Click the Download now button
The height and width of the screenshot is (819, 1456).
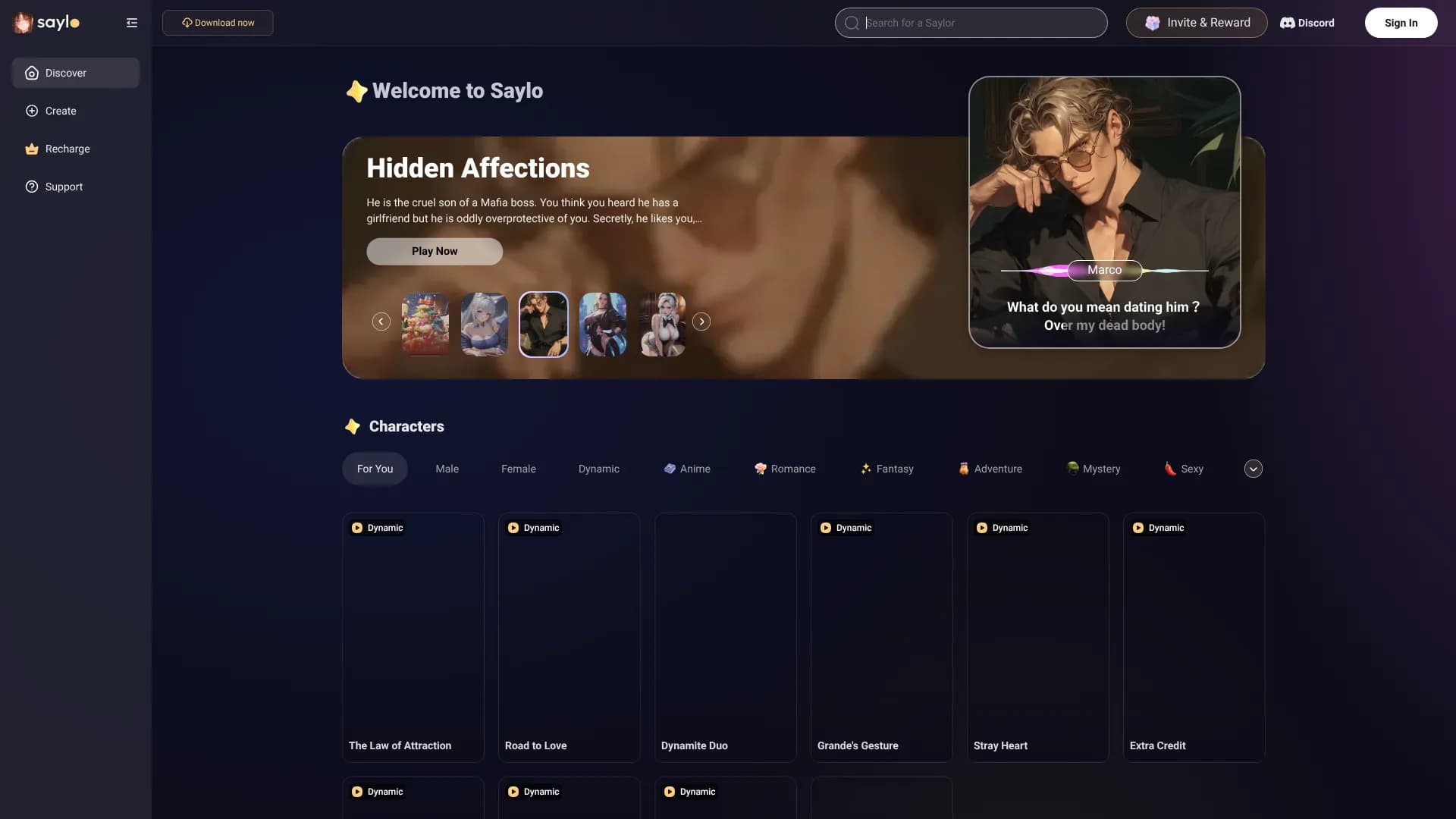click(218, 23)
